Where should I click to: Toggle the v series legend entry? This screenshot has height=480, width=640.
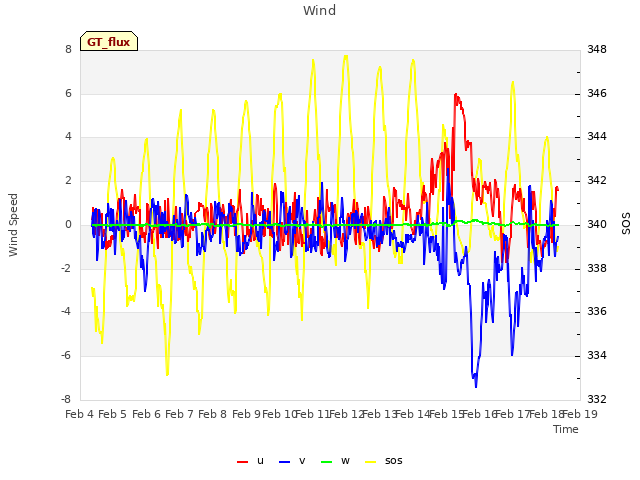click(292, 461)
